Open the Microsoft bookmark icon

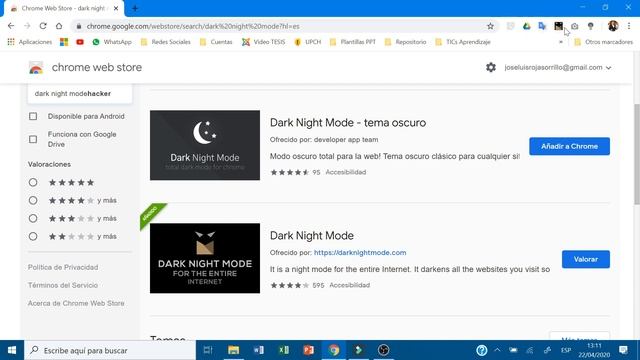coord(64,42)
